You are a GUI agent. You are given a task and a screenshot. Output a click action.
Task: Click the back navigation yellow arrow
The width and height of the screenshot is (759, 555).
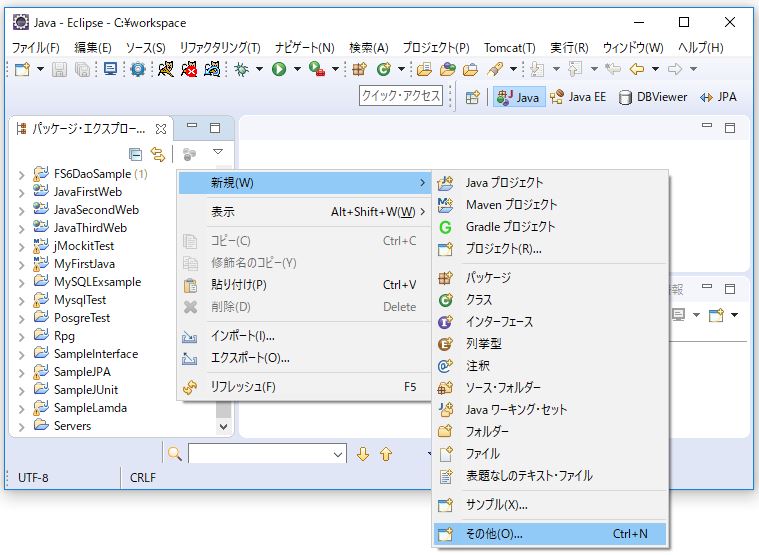pos(637,69)
